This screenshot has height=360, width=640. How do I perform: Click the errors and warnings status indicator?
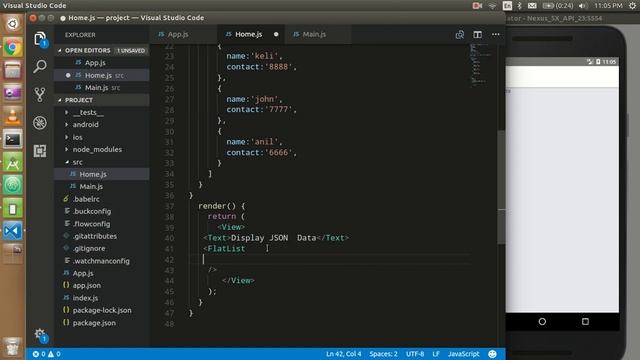(x=47, y=354)
